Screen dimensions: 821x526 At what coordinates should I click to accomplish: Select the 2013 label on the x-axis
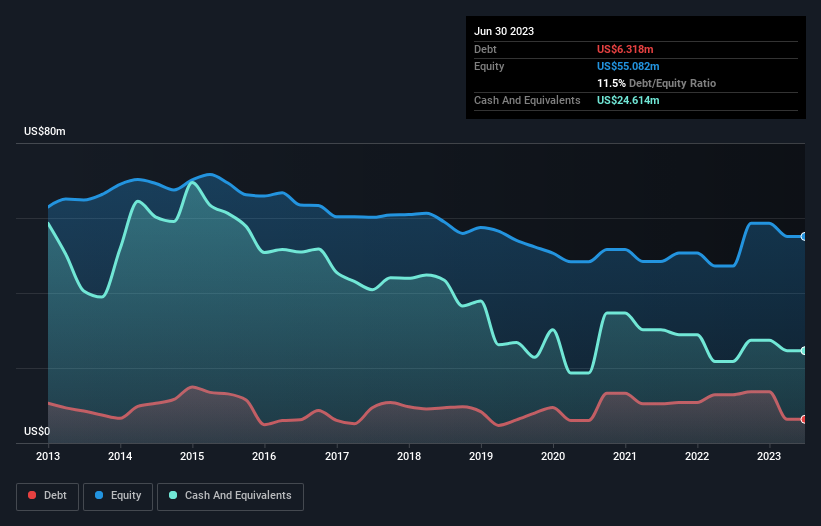[x=48, y=457]
